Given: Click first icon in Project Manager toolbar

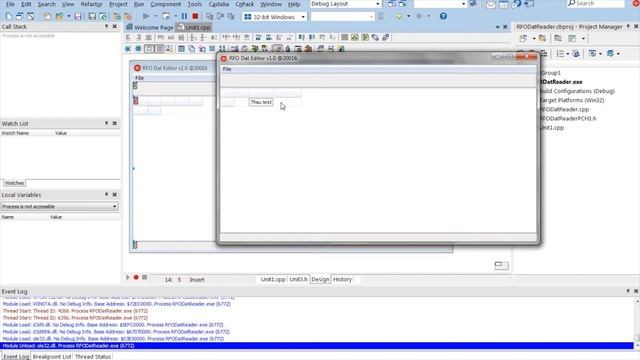Looking at the screenshot, I should click(x=523, y=38).
